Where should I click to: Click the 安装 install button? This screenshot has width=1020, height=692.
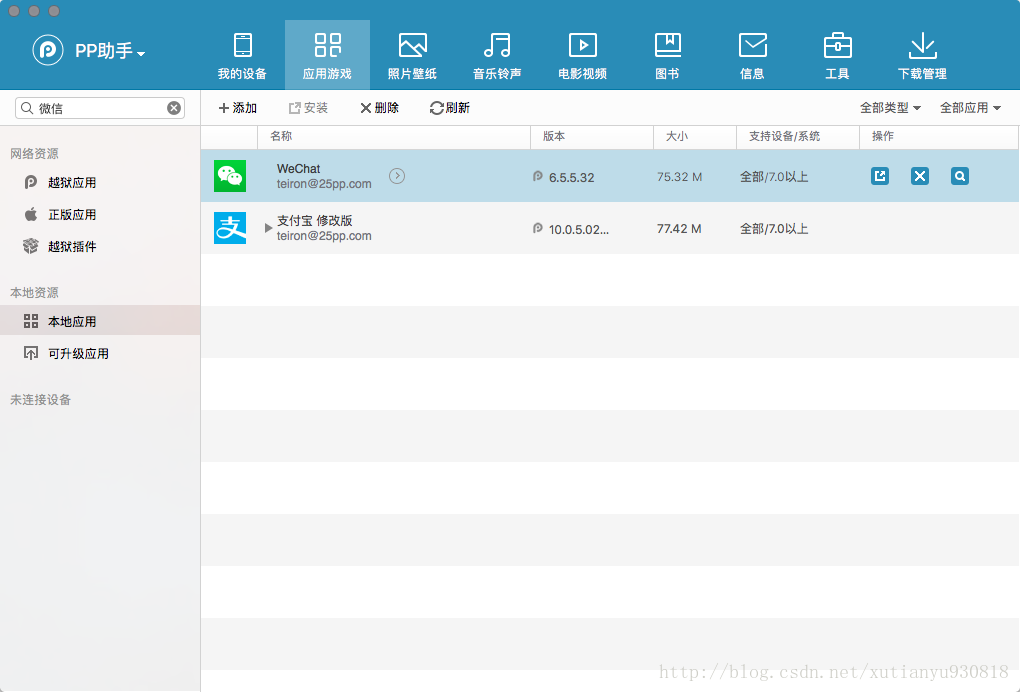[308, 108]
